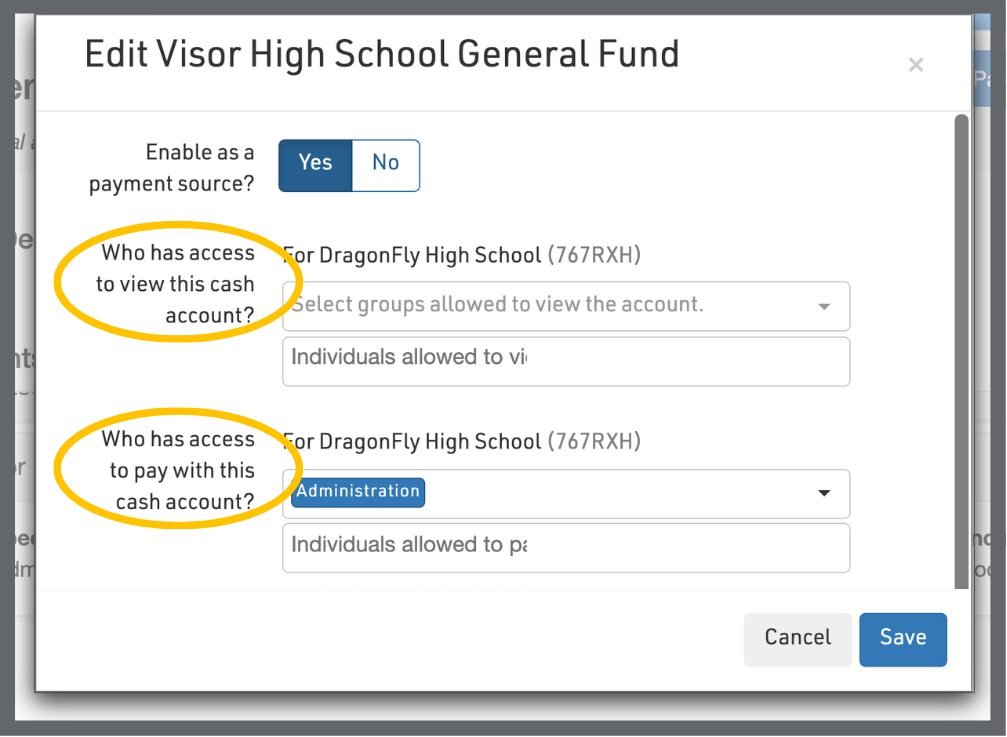Click 'Who has access to view' label

(x=176, y=284)
